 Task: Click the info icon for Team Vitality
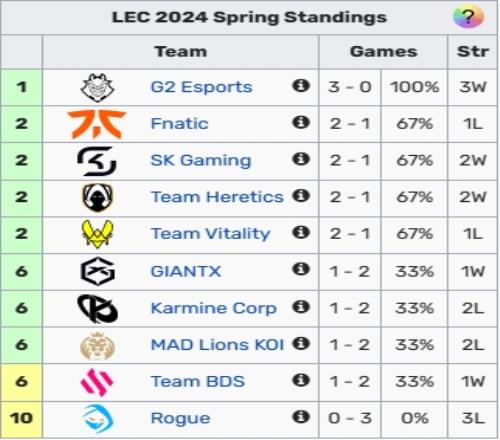click(x=301, y=232)
